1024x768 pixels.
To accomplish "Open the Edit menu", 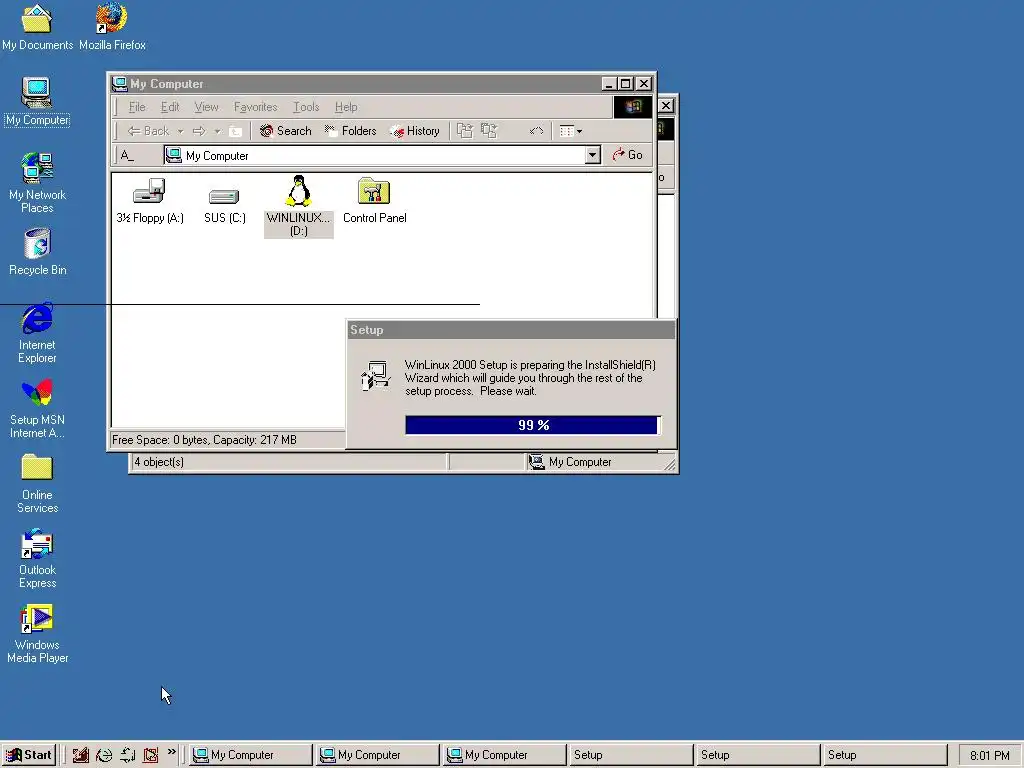I will pos(170,107).
